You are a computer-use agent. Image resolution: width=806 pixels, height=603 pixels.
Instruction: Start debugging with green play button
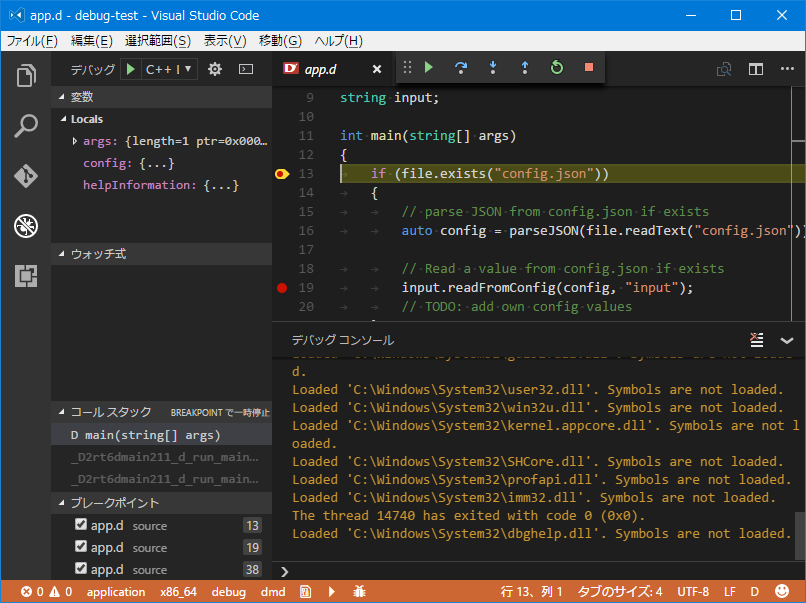[x=131, y=69]
